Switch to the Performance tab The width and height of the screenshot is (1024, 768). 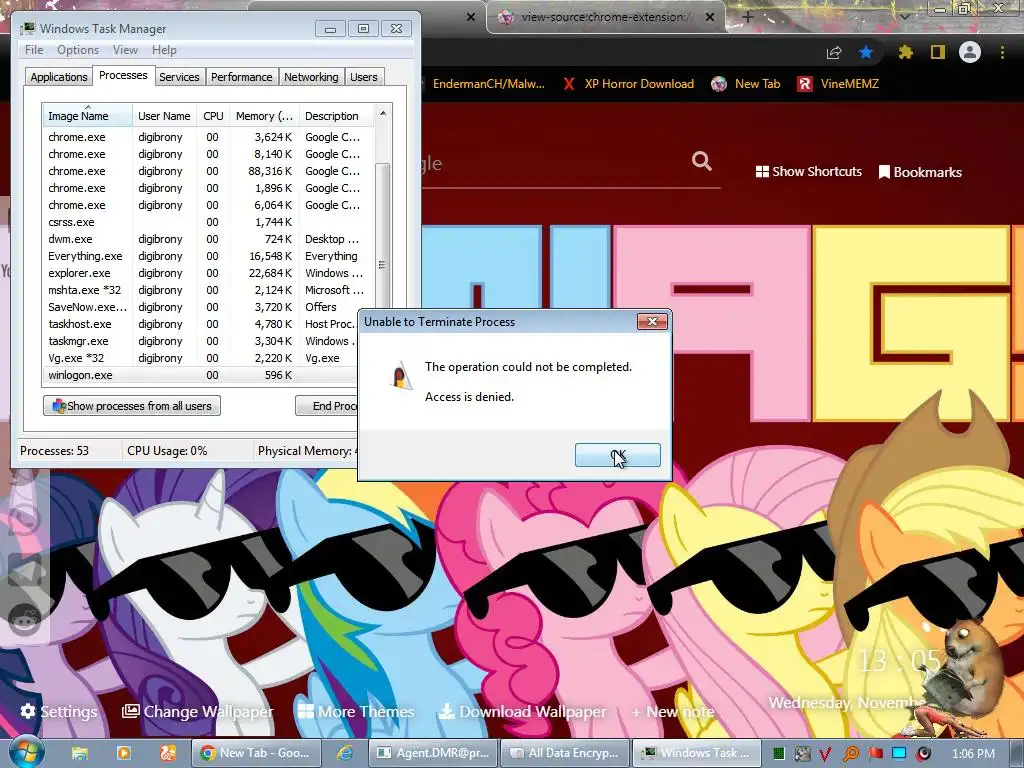click(x=241, y=76)
